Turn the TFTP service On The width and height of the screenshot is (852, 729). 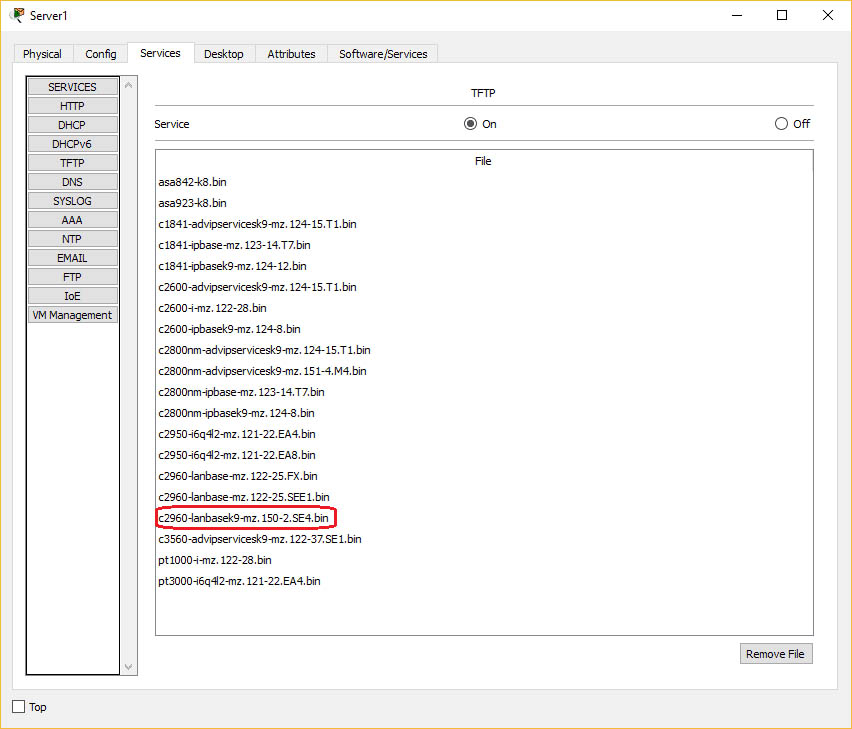(x=470, y=124)
